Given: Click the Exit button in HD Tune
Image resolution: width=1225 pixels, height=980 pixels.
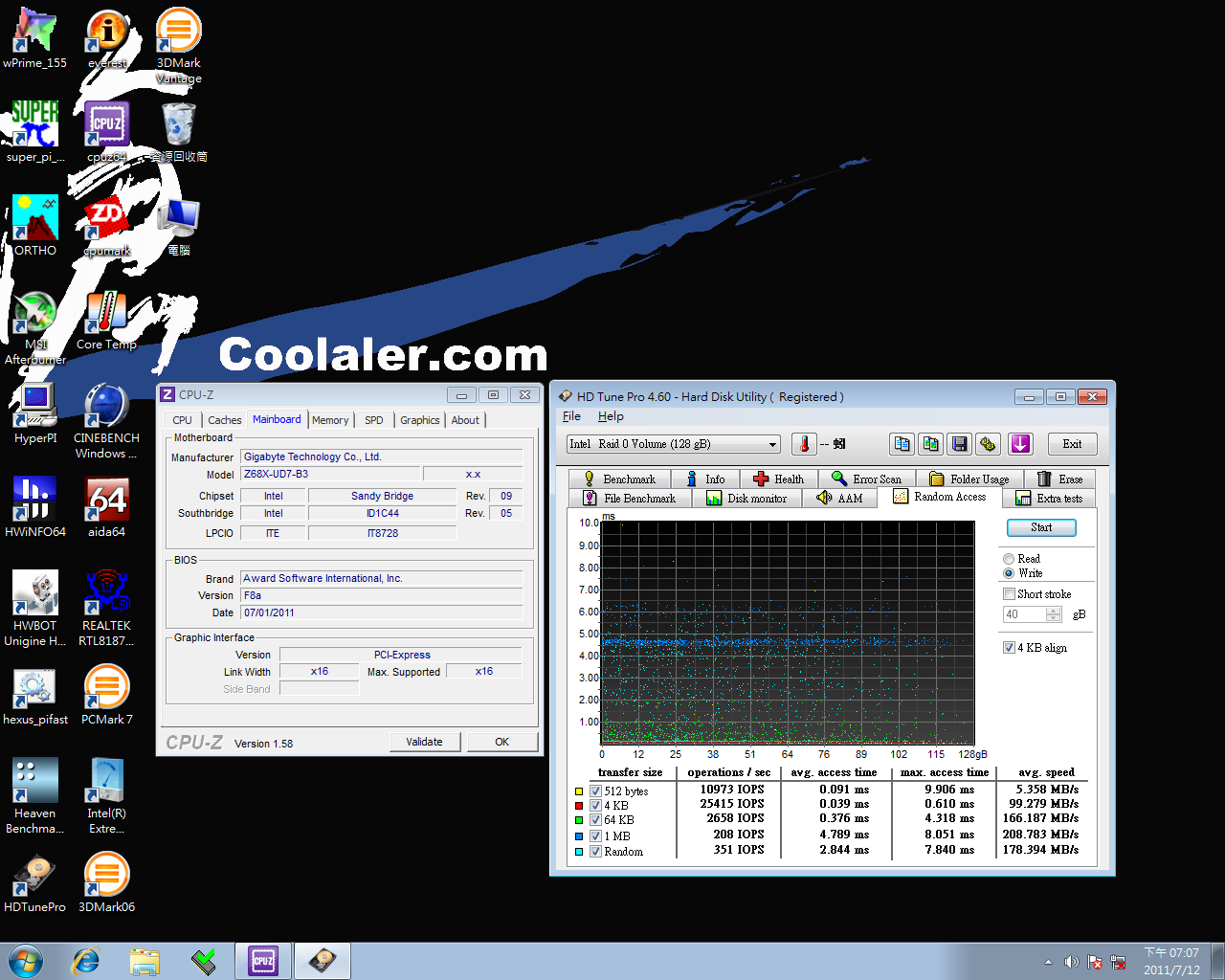Looking at the screenshot, I should point(1072,444).
